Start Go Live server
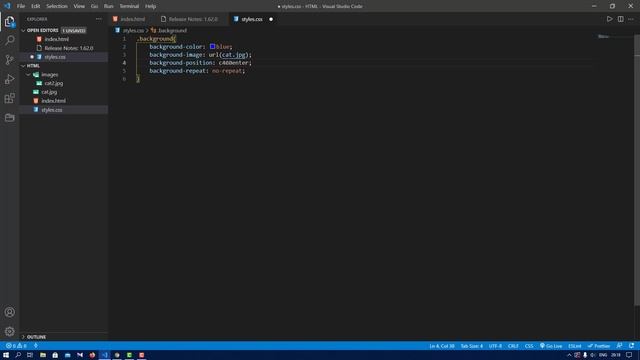 pos(551,346)
